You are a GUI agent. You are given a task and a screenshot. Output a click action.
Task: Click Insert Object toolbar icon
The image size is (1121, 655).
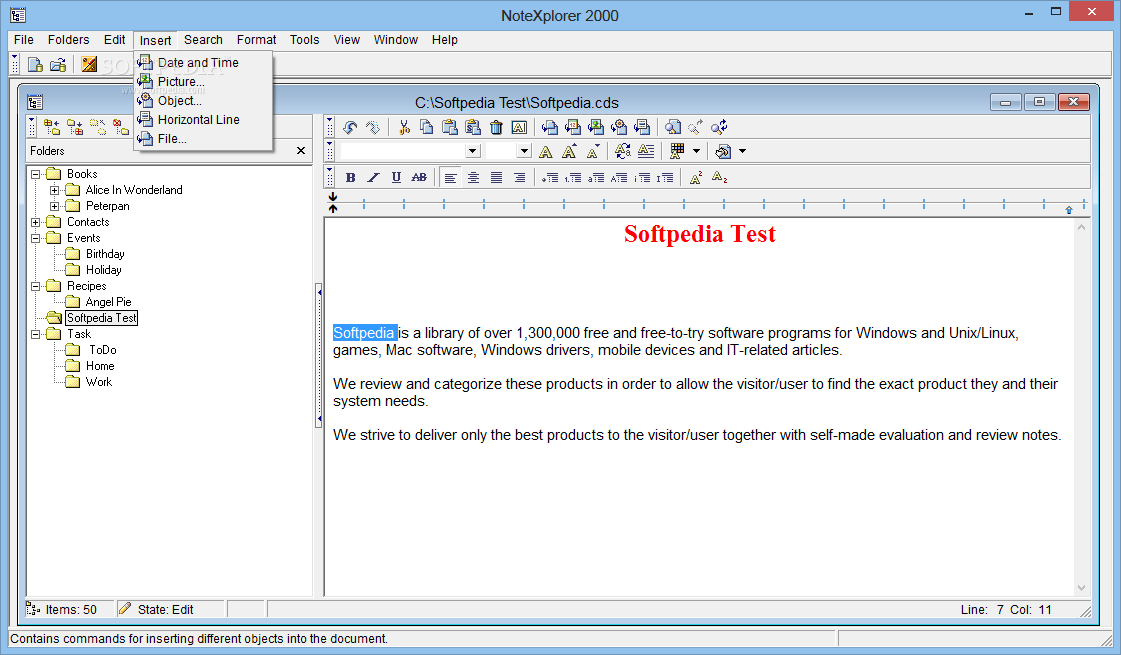pos(619,127)
